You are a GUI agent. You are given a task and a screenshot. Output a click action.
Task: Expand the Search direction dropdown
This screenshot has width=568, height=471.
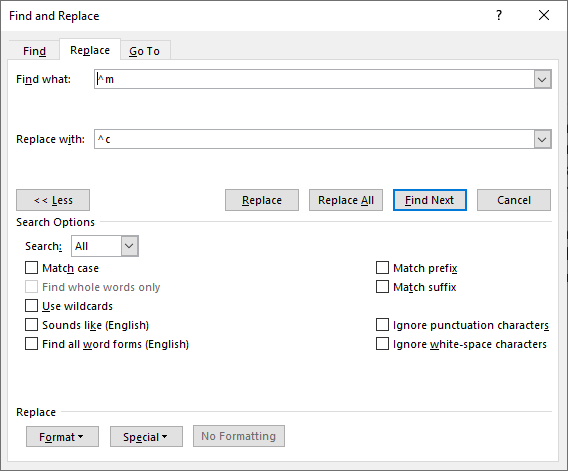(129, 246)
